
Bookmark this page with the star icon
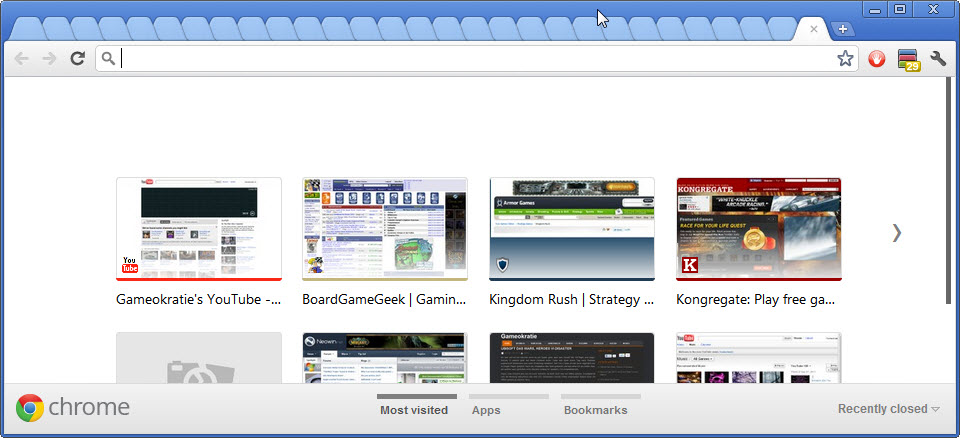pyautogui.click(x=845, y=59)
